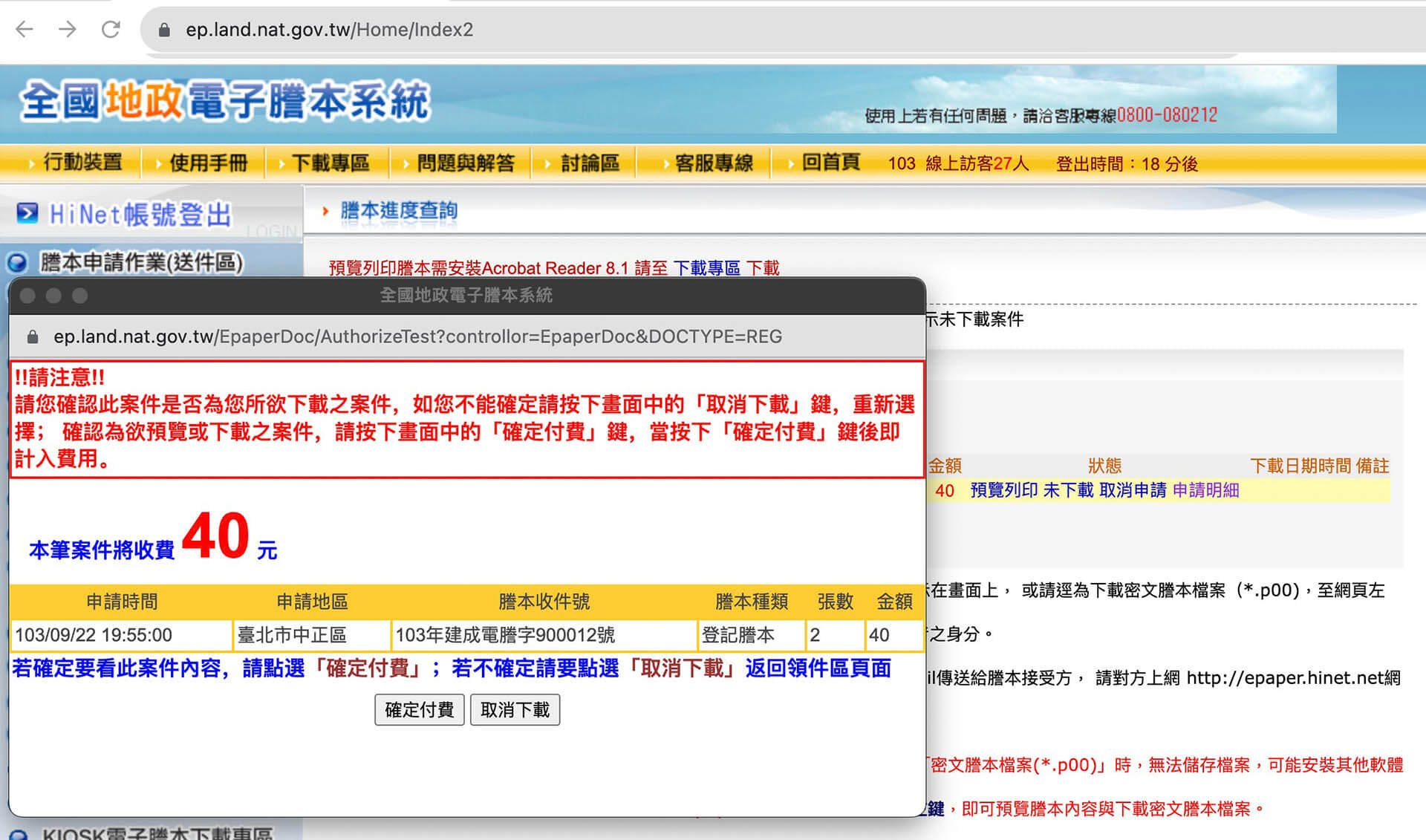The height and width of the screenshot is (840, 1426).
Task: Open the 行動裝置 menu
Action: tap(82, 162)
